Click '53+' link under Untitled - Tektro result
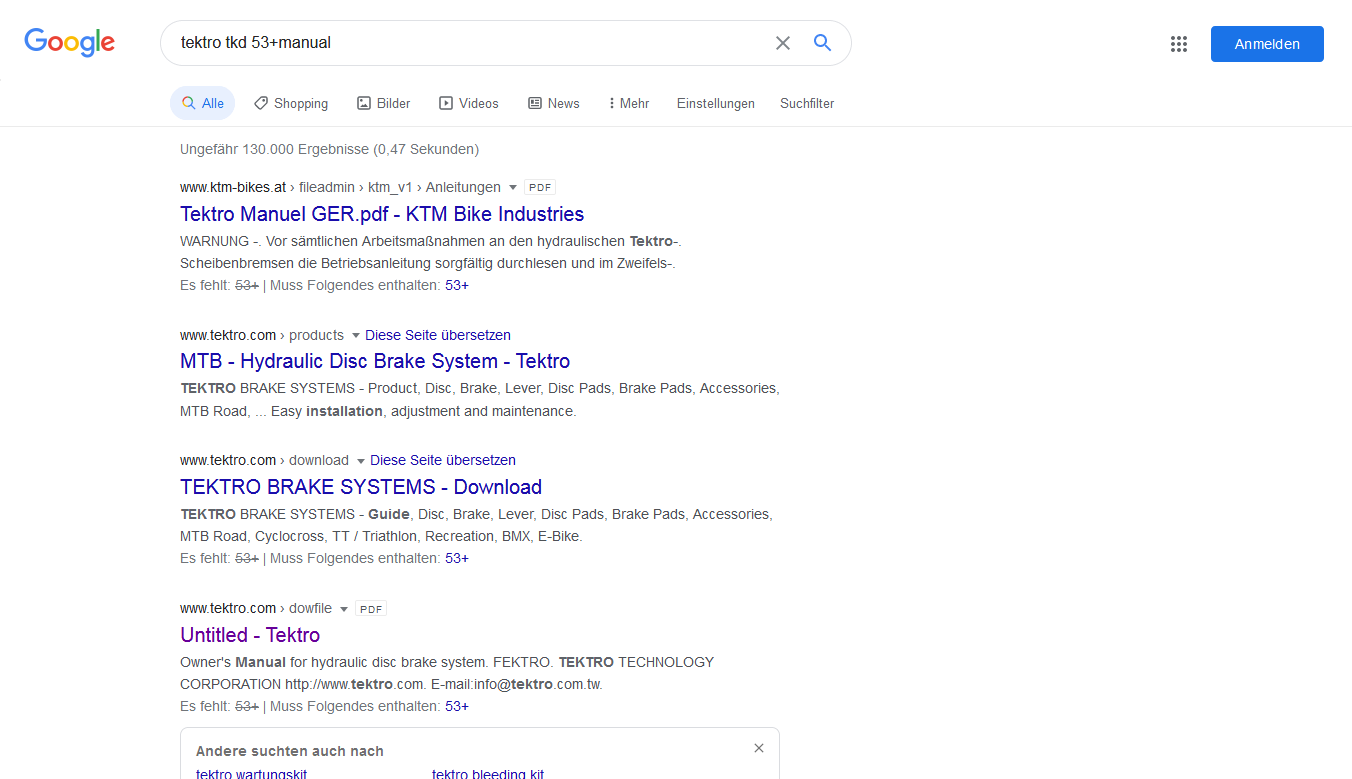Viewport: 1352px width, 779px height. (457, 706)
